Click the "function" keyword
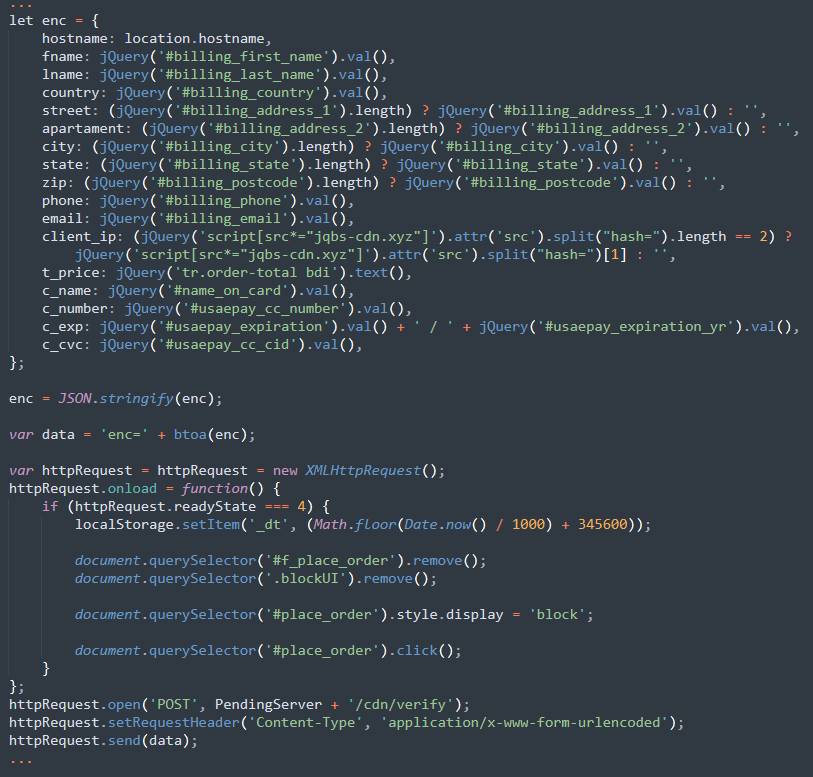813x777 pixels. pyautogui.click(x=215, y=489)
